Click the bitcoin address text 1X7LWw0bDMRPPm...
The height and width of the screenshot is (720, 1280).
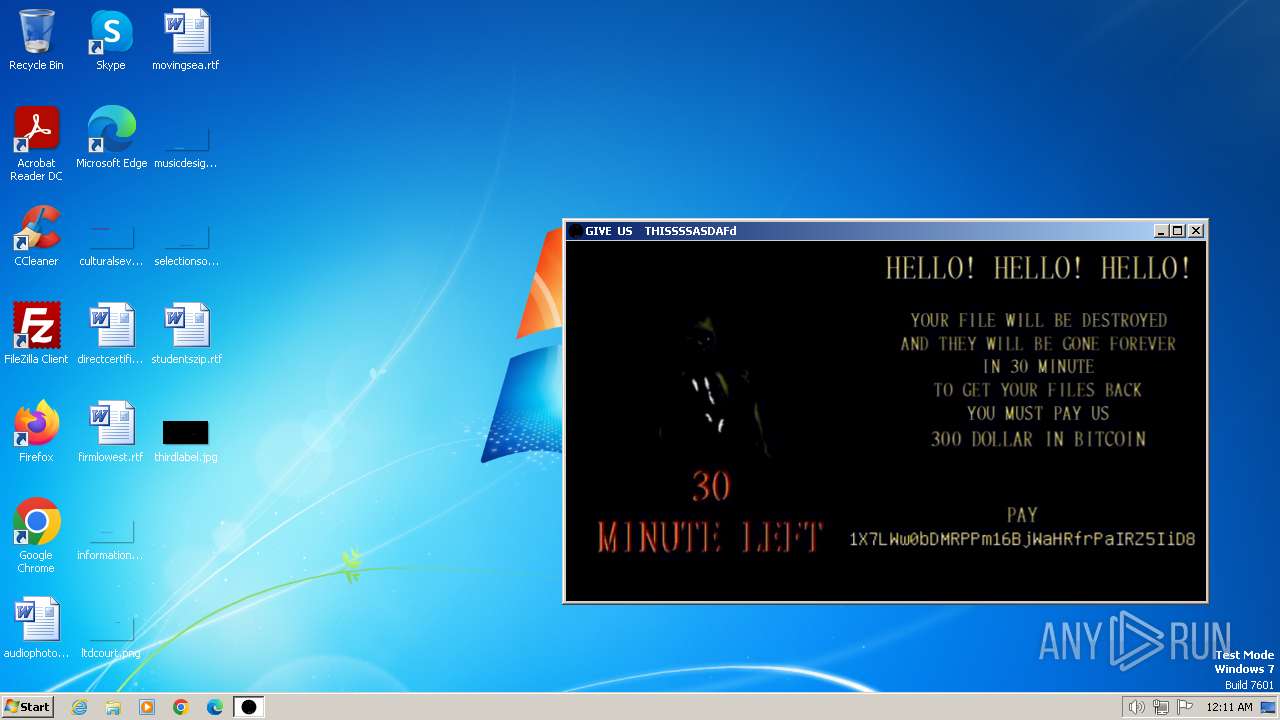[1022, 539]
